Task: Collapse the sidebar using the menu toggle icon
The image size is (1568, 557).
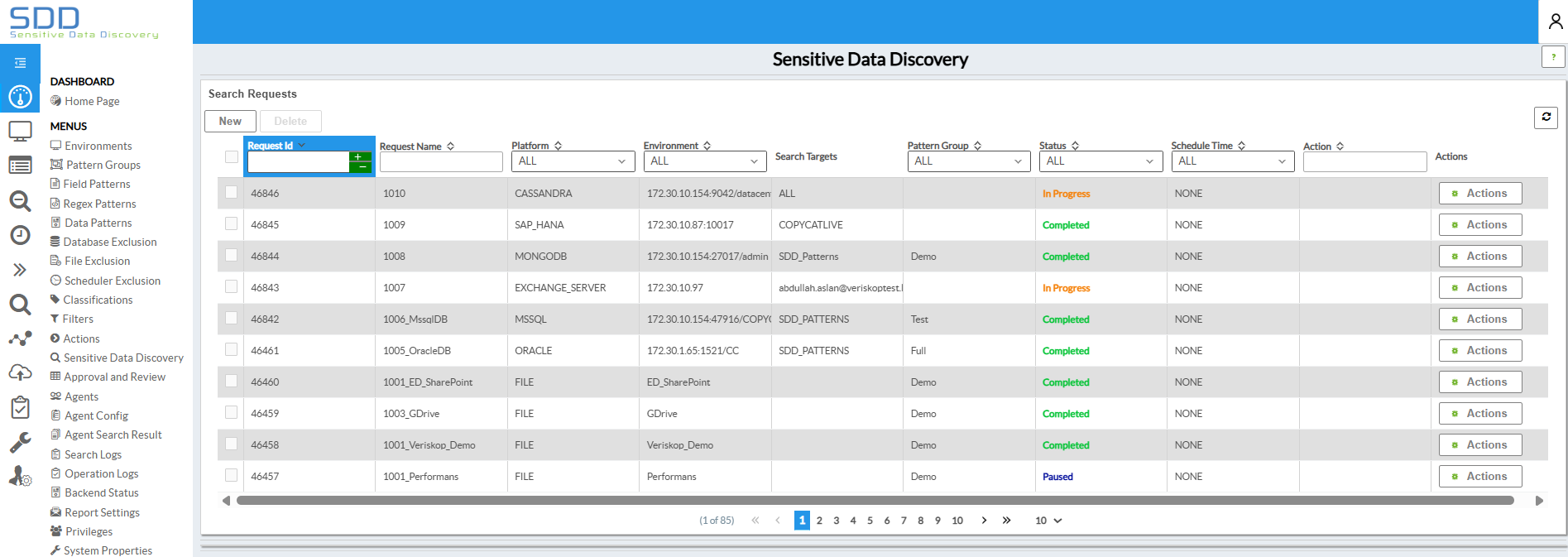Action: click(20, 63)
